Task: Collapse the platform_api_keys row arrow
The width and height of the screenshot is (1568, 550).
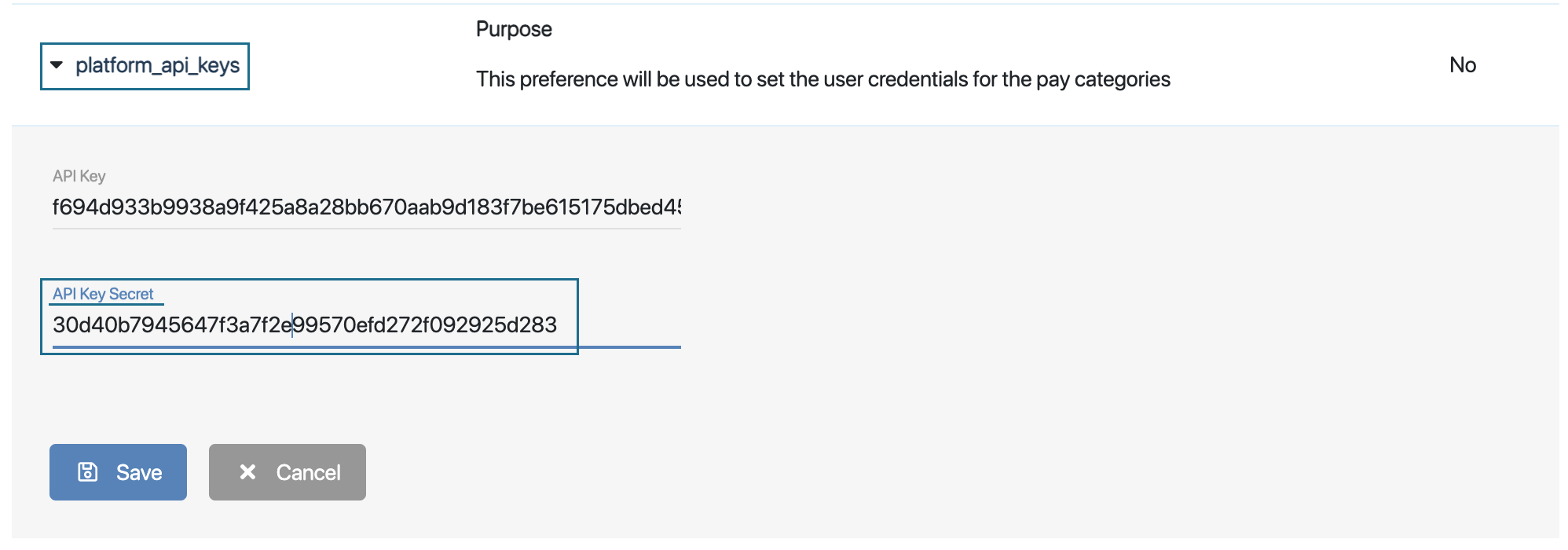Action: pyautogui.click(x=57, y=65)
